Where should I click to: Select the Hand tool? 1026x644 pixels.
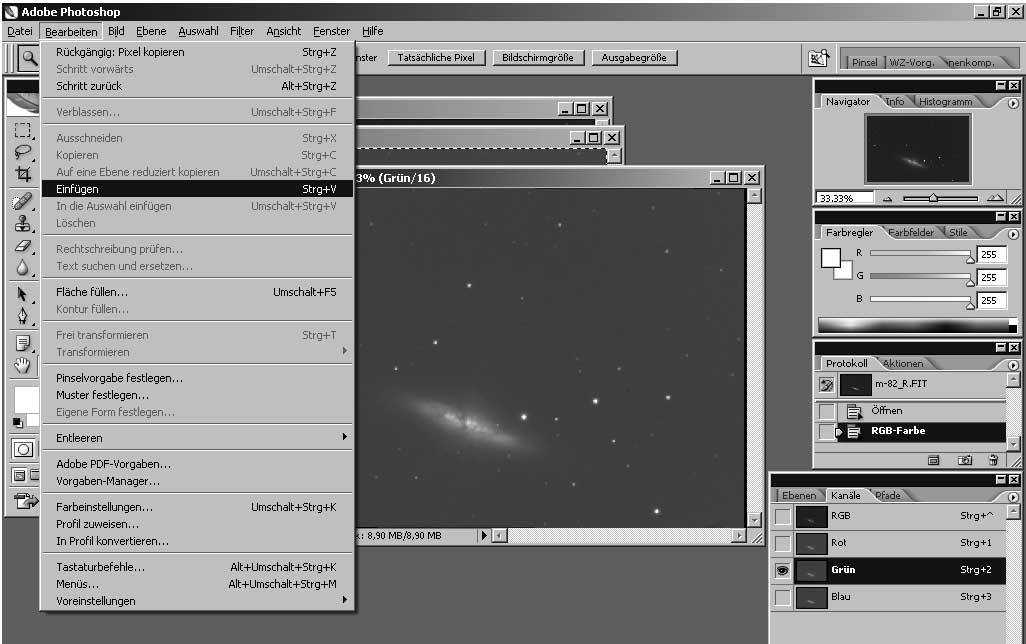pos(23,365)
